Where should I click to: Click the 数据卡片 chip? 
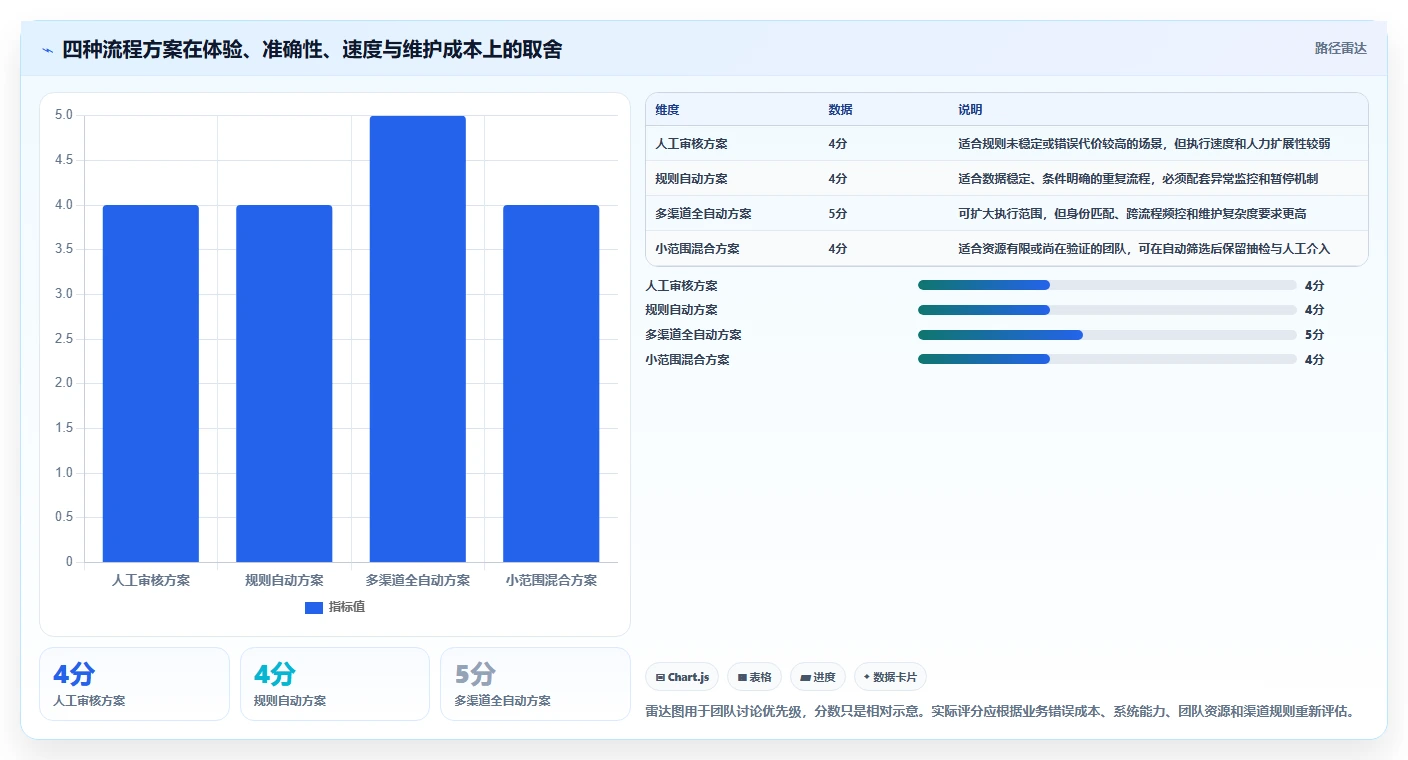click(x=890, y=677)
